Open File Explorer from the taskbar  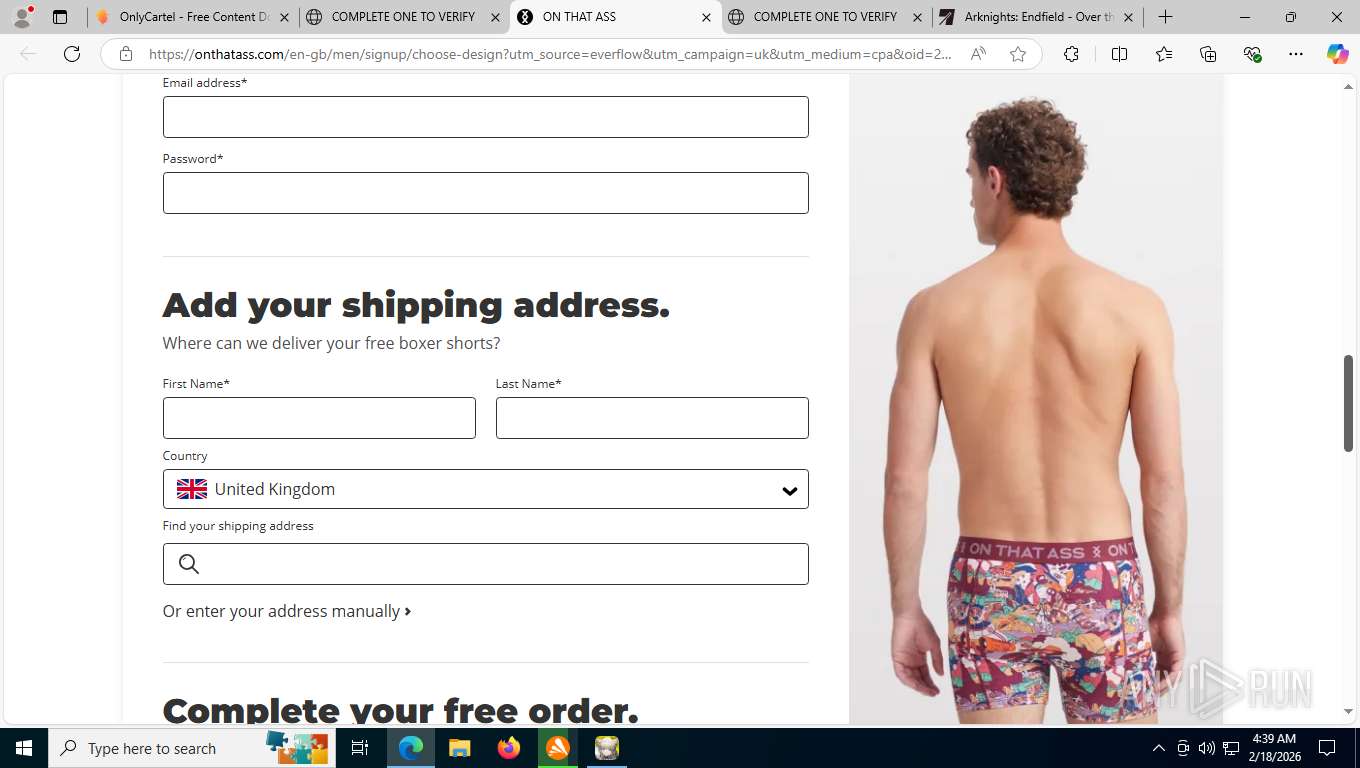(459, 748)
